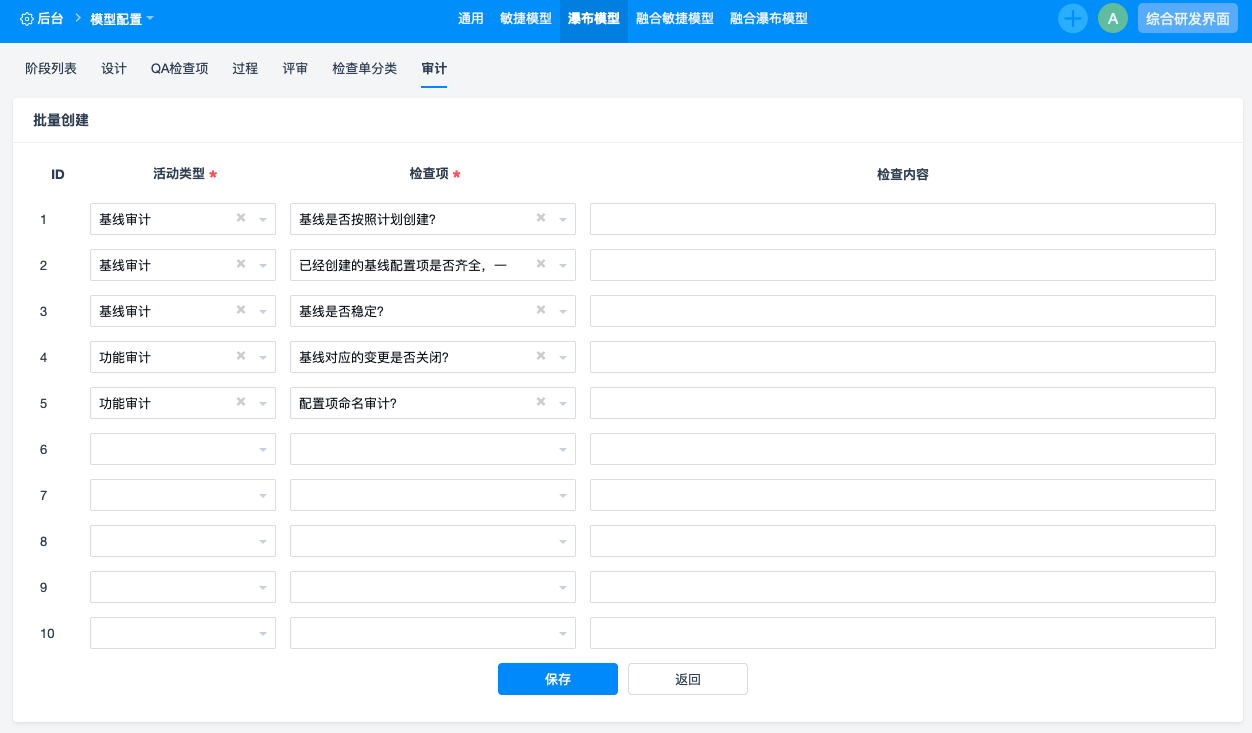Clear activity type 功能审计 in row 5
Viewport: 1252px width, 733px height.
point(241,402)
